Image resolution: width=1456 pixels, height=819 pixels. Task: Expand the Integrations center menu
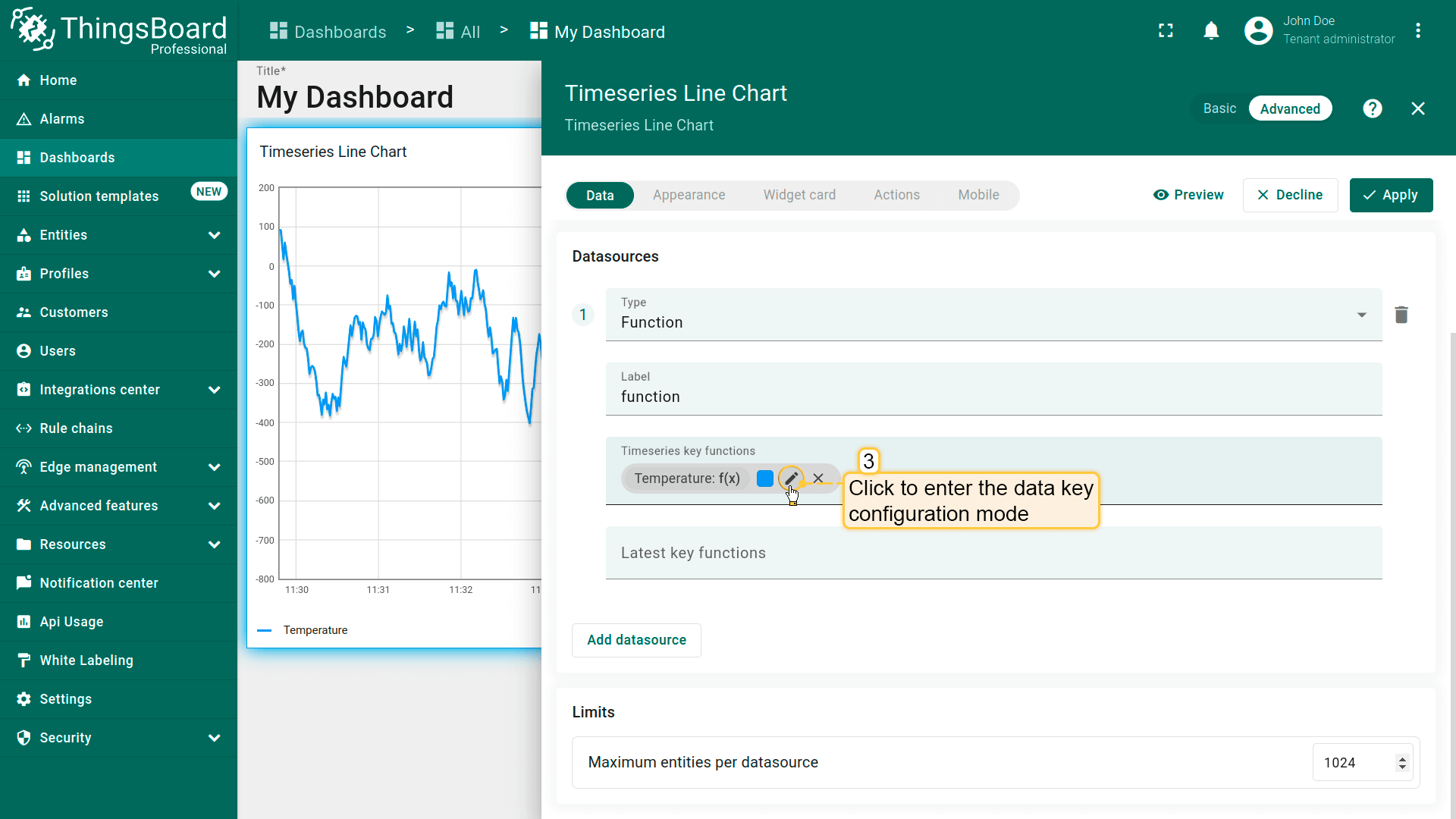click(118, 390)
